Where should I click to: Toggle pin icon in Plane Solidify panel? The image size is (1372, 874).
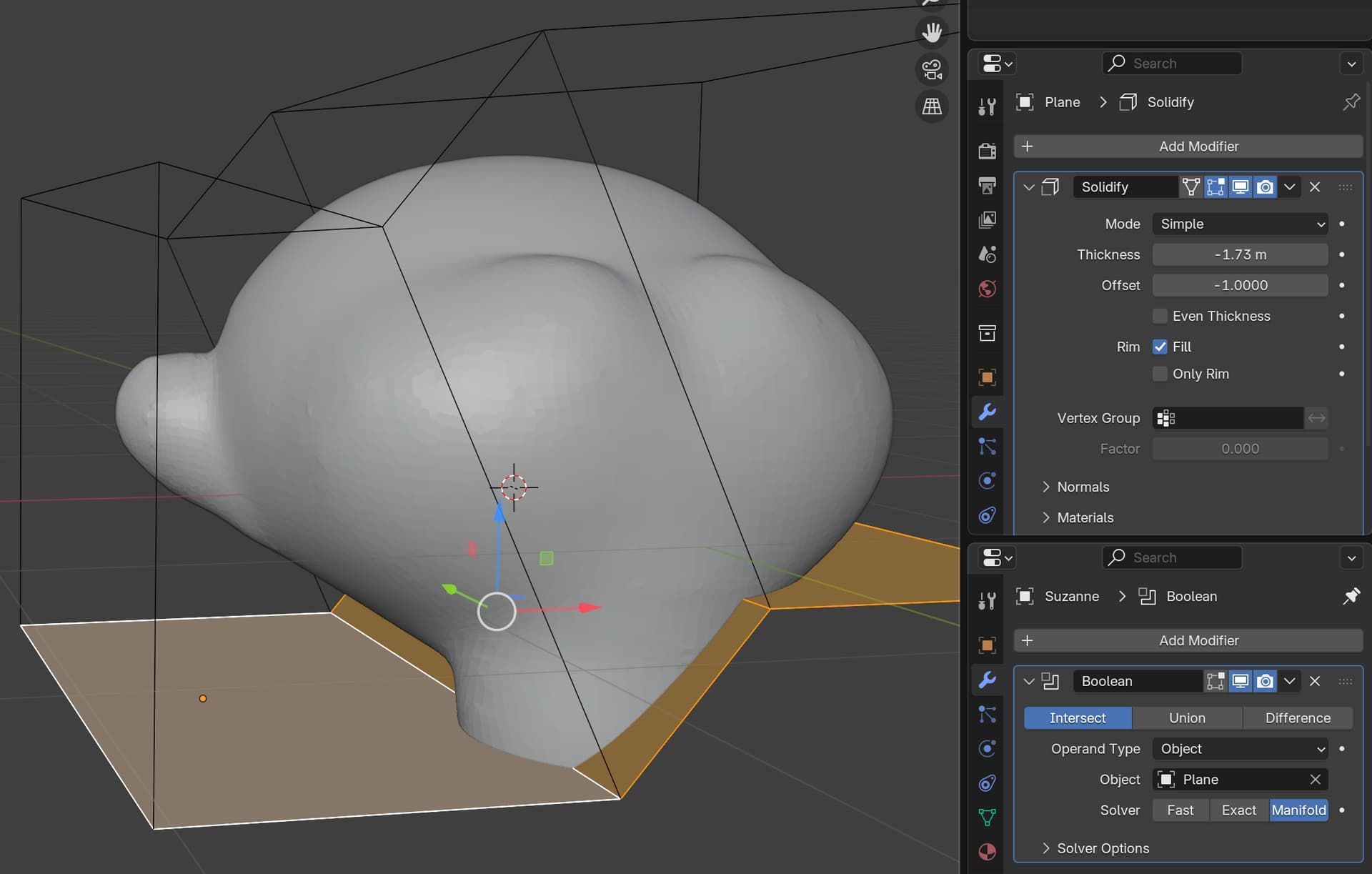pyautogui.click(x=1351, y=102)
